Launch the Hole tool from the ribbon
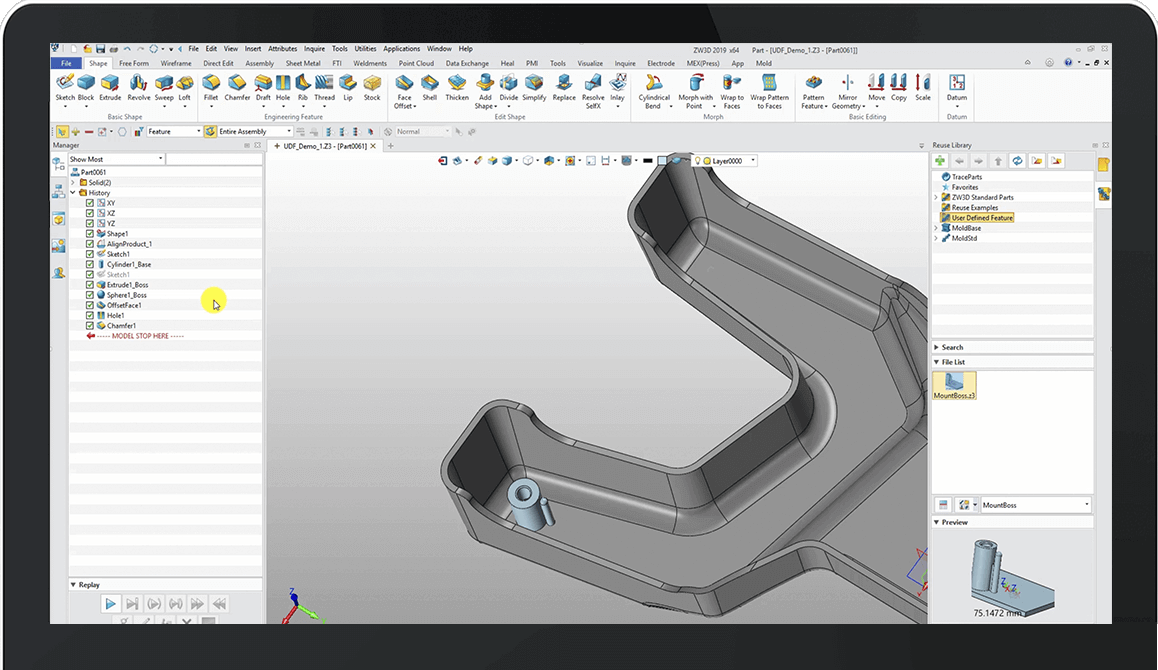Screen dimensions: 1158x670 [283, 88]
